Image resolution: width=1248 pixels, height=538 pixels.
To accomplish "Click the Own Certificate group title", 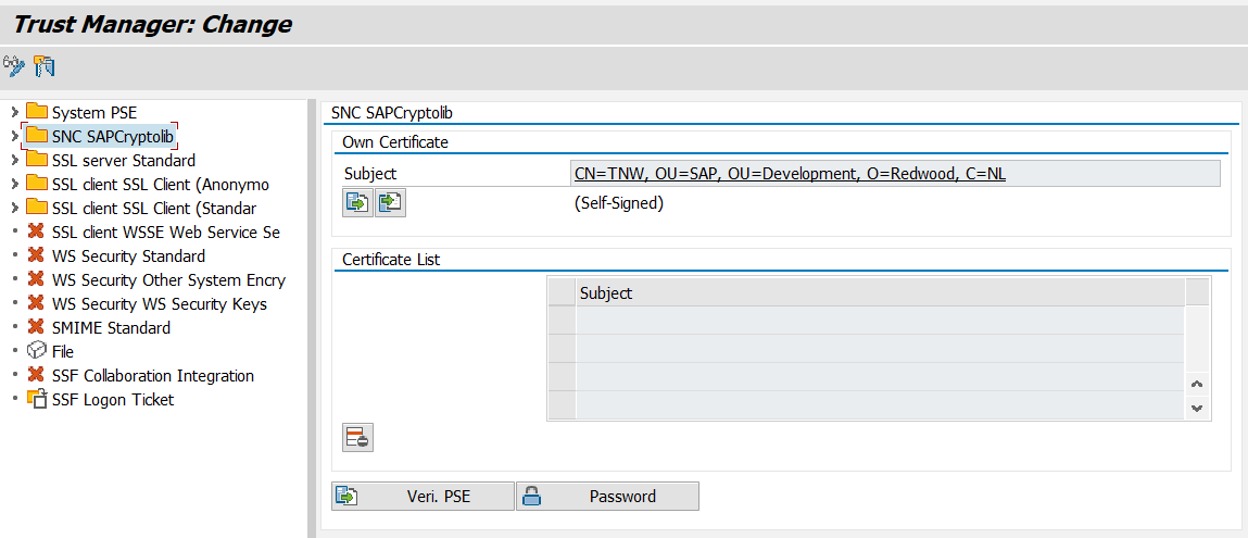I will (395, 142).
